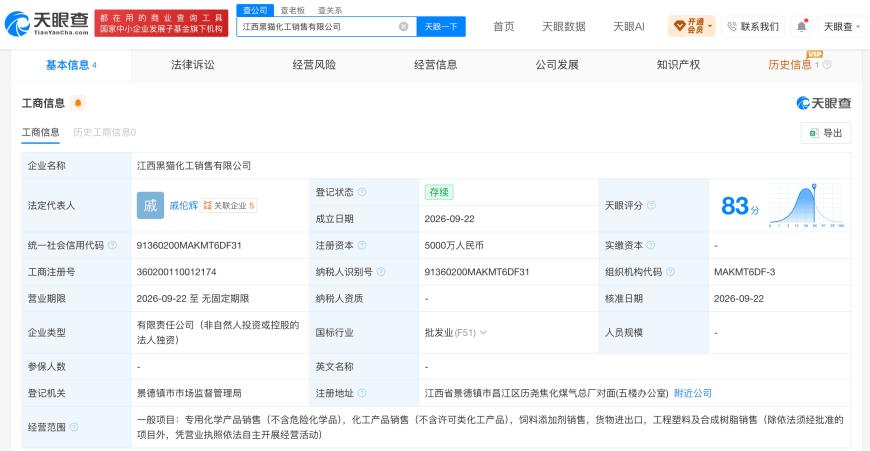This screenshot has height=451, width=870.
Task: Open 首页 in top navigation
Action: (x=504, y=26)
